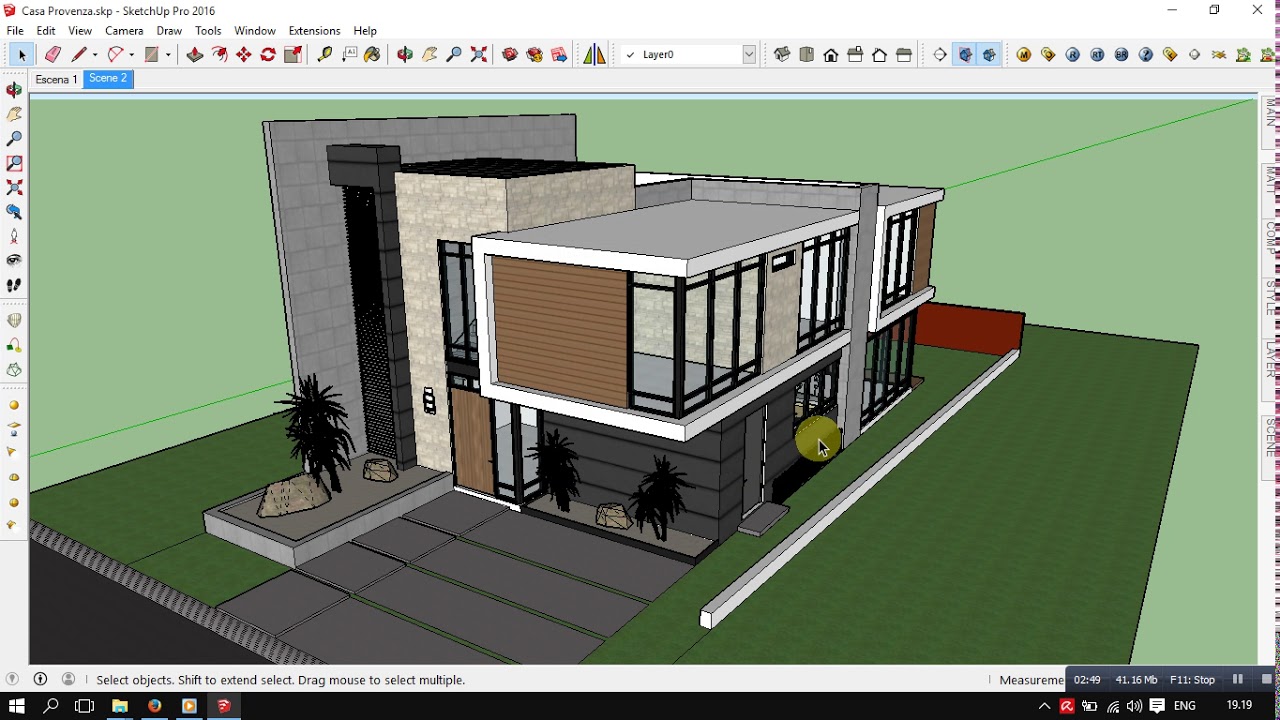Select the Move tool
Image resolution: width=1280 pixels, height=720 pixels.
244,55
